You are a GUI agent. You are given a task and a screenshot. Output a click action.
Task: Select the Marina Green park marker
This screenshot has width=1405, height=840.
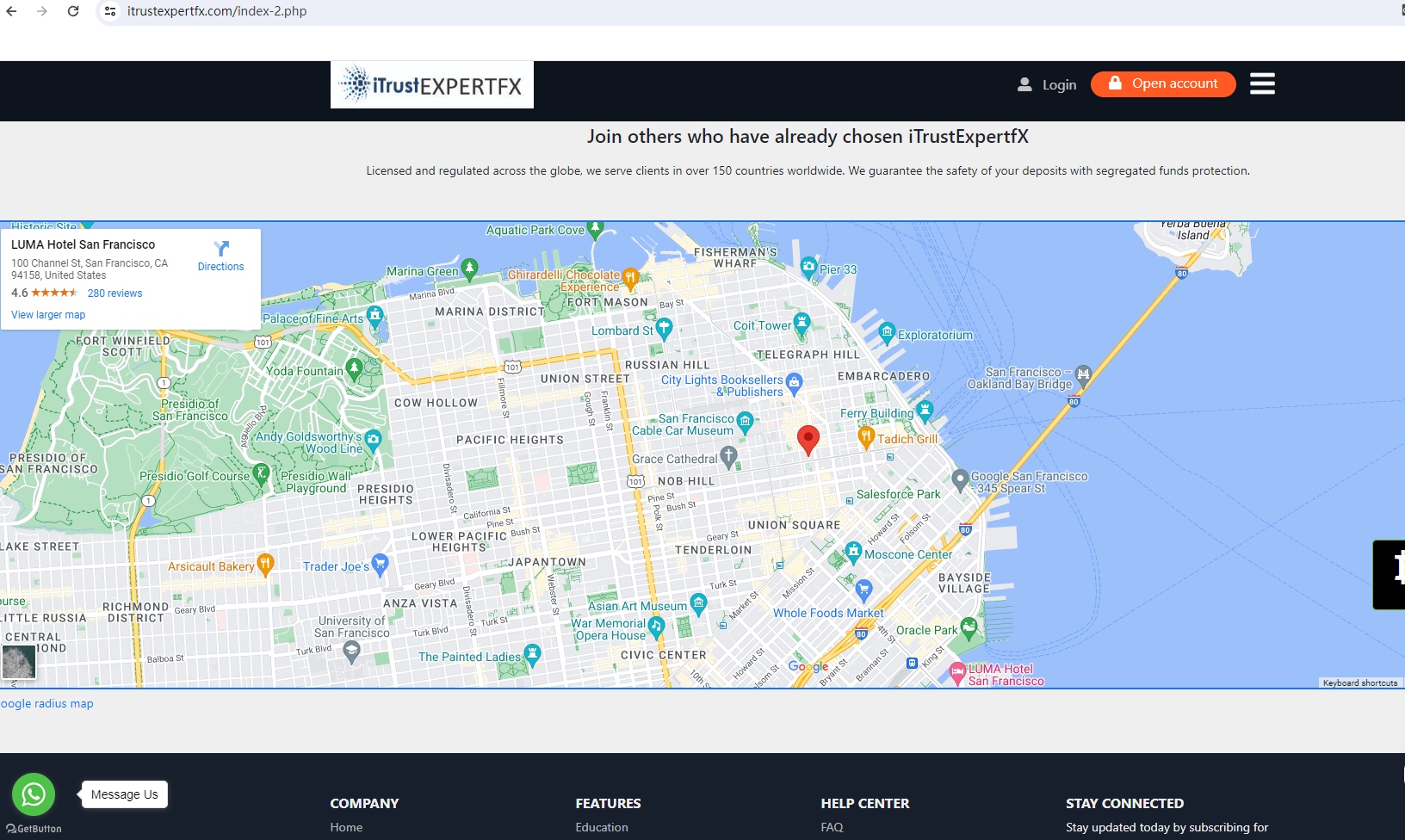[x=469, y=269]
